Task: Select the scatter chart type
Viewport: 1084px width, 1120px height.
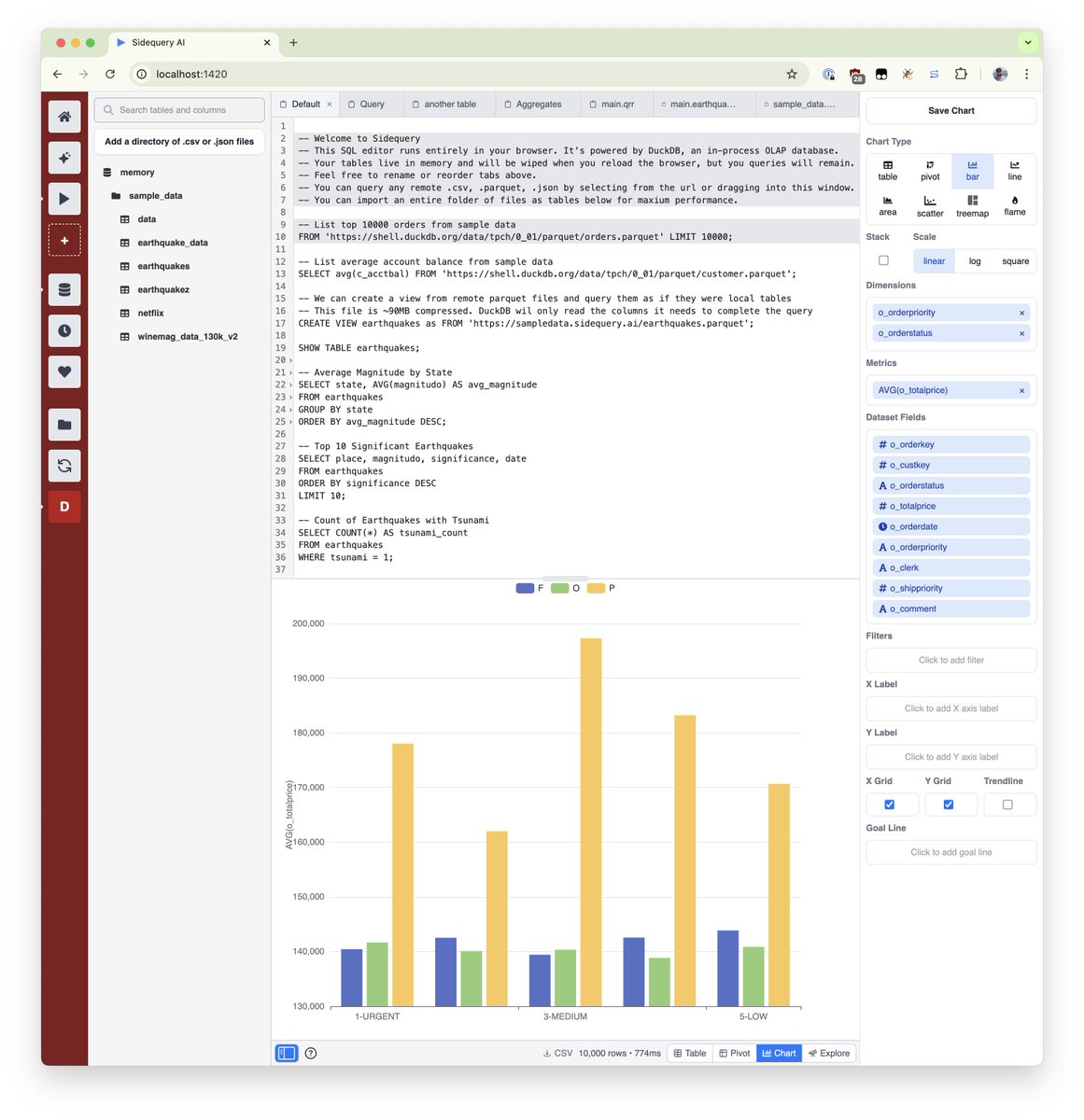Action: click(x=930, y=206)
